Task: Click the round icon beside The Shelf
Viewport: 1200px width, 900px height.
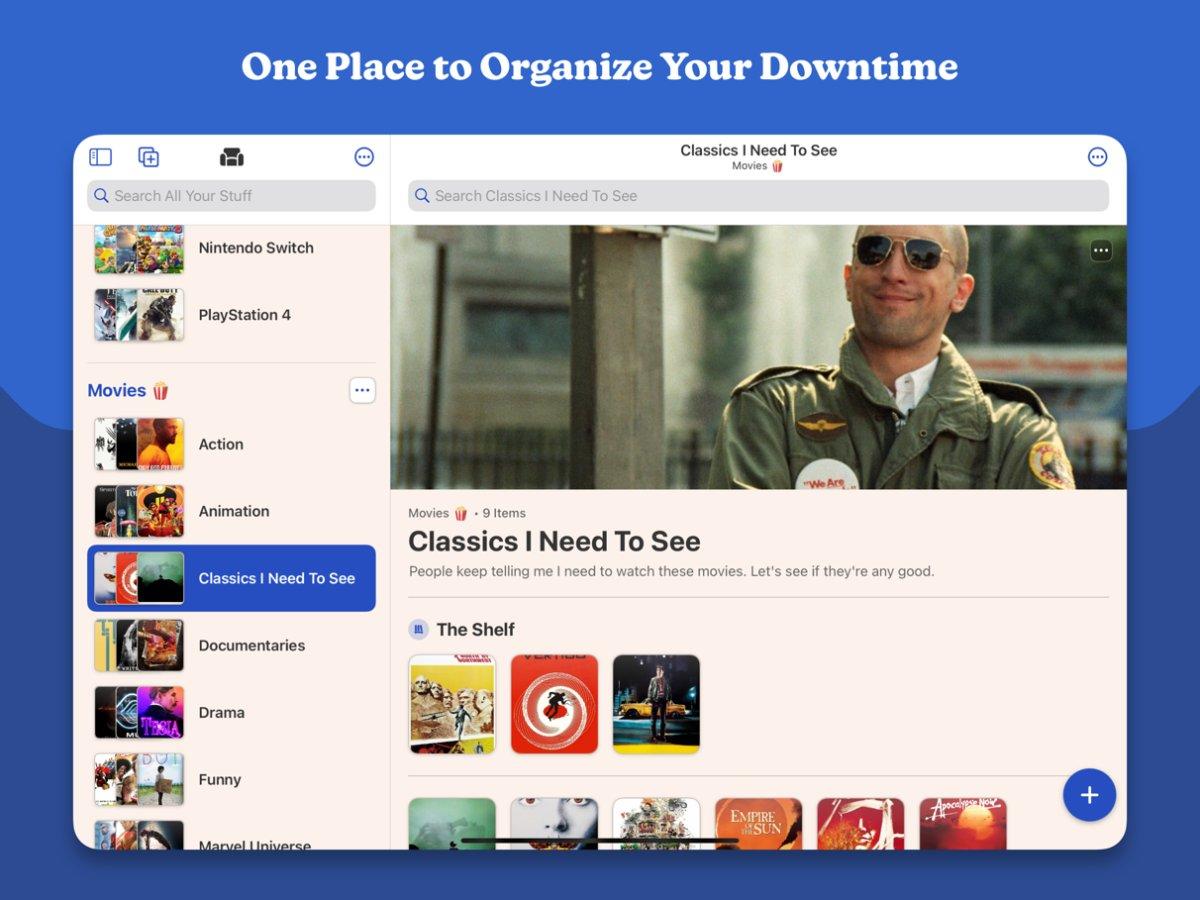Action: click(x=419, y=629)
